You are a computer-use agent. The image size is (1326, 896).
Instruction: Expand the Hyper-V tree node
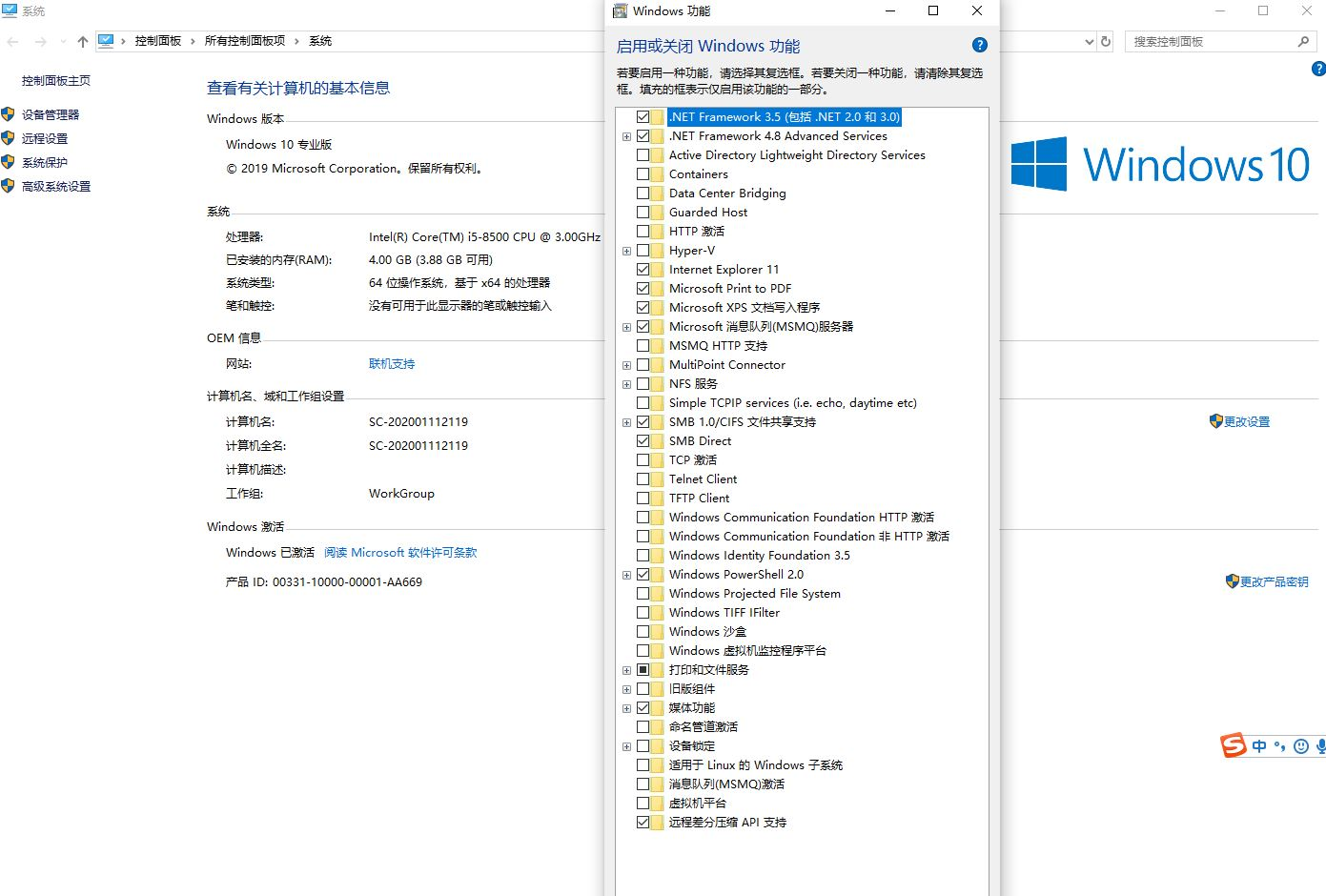click(x=626, y=251)
